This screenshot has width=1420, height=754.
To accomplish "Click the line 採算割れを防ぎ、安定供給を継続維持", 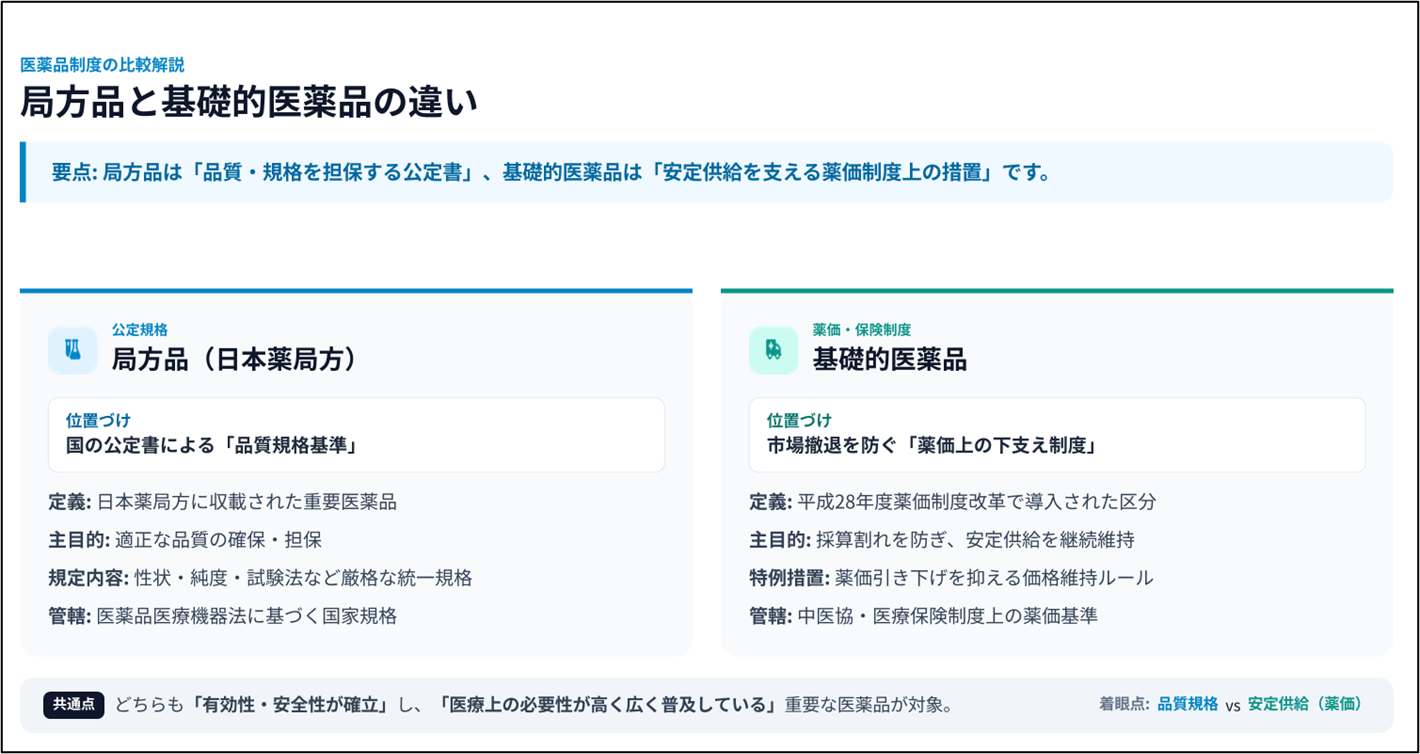I will click(x=942, y=540).
